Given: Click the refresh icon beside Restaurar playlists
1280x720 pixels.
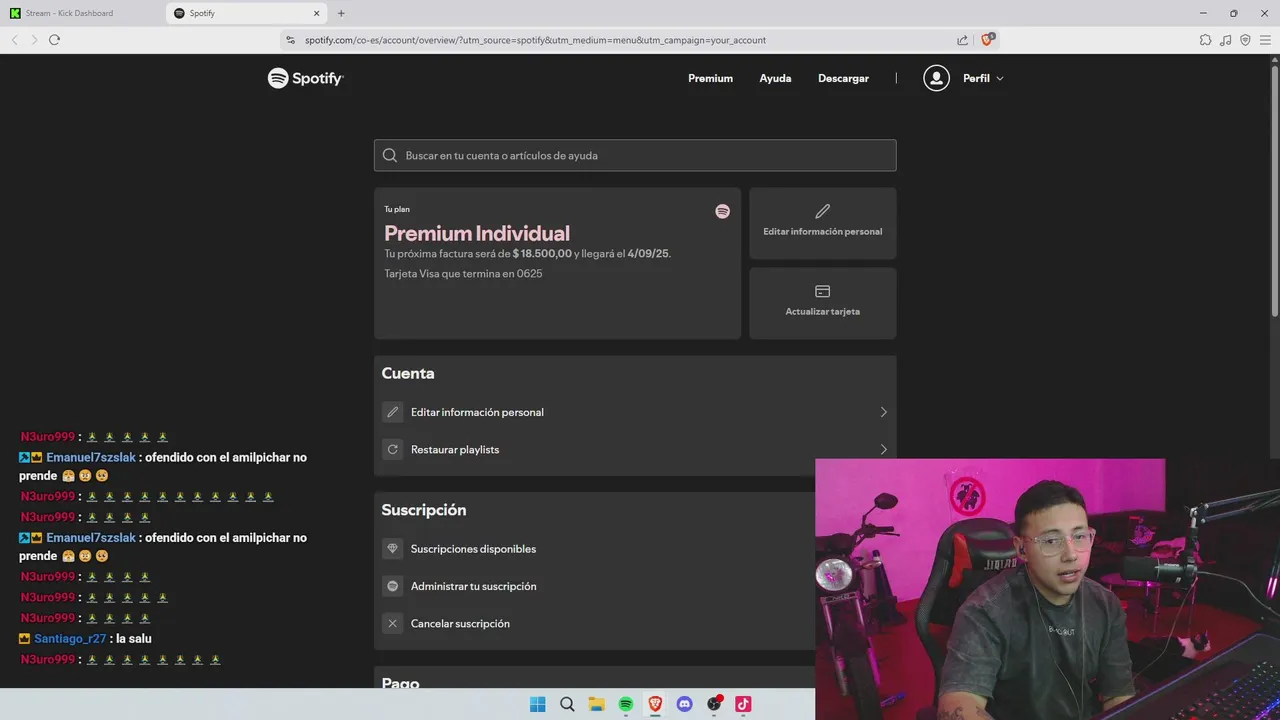Looking at the screenshot, I should 393,449.
